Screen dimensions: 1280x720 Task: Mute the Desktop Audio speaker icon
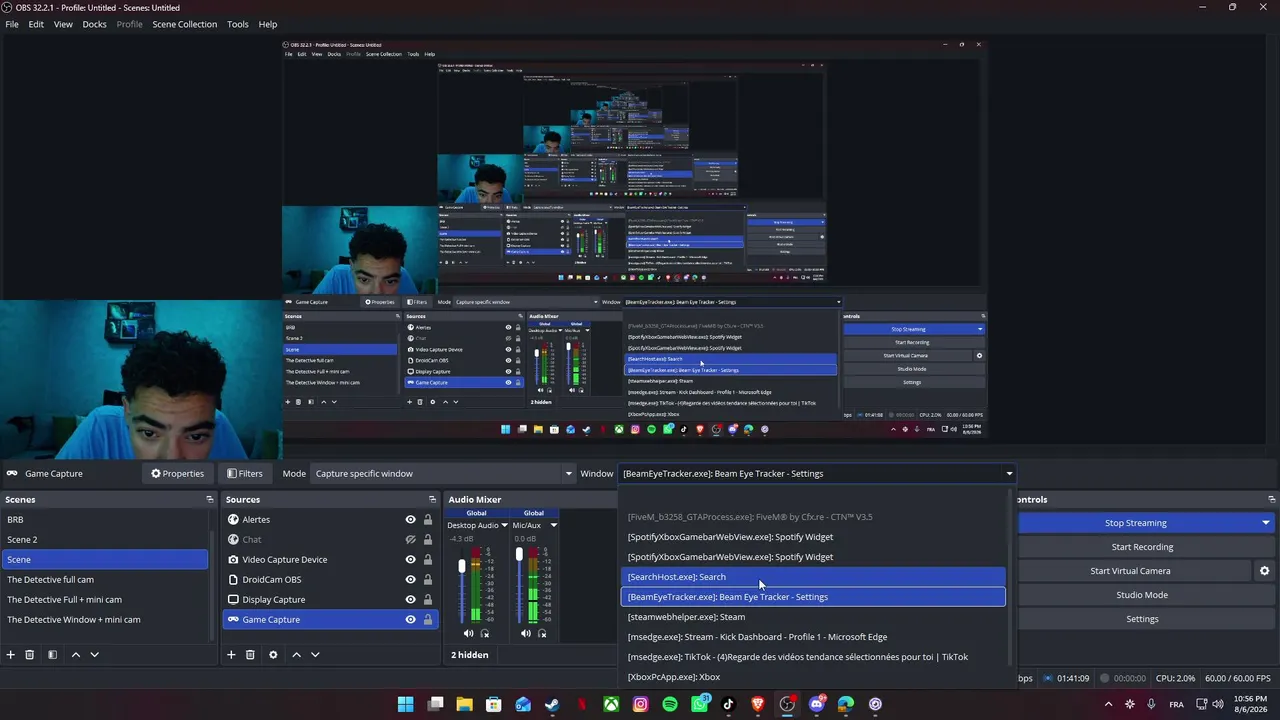tap(468, 633)
